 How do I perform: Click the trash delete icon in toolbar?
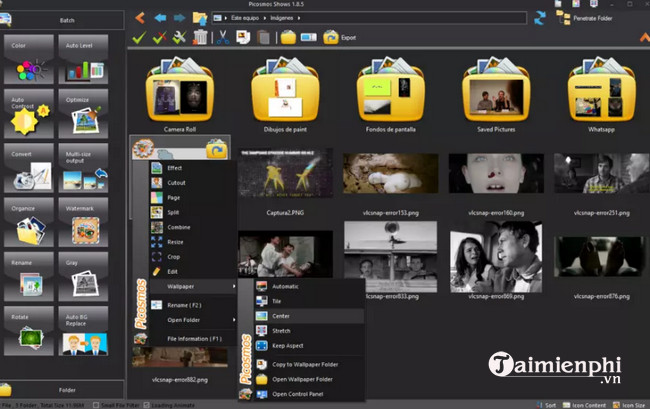pos(200,38)
